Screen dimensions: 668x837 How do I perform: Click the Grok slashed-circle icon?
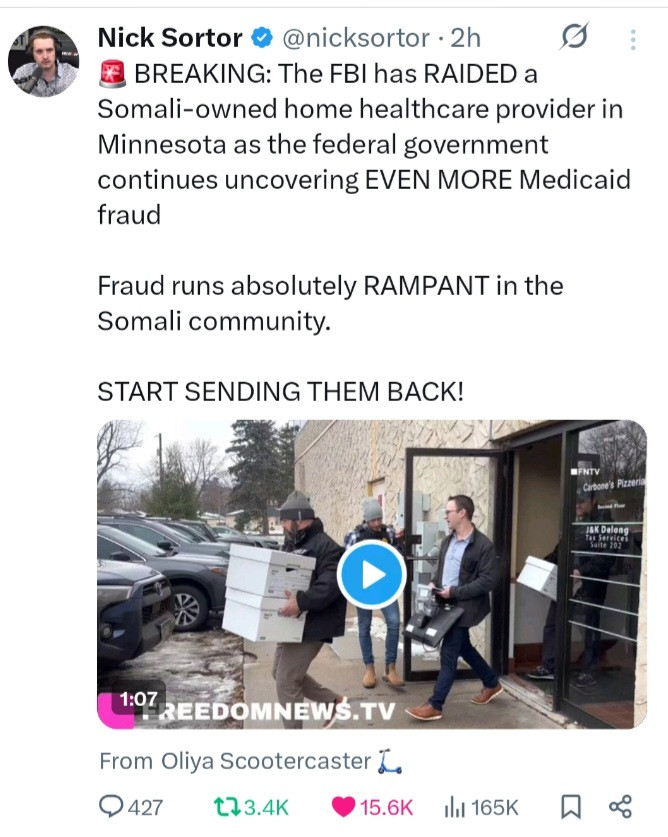tap(575, 37)
